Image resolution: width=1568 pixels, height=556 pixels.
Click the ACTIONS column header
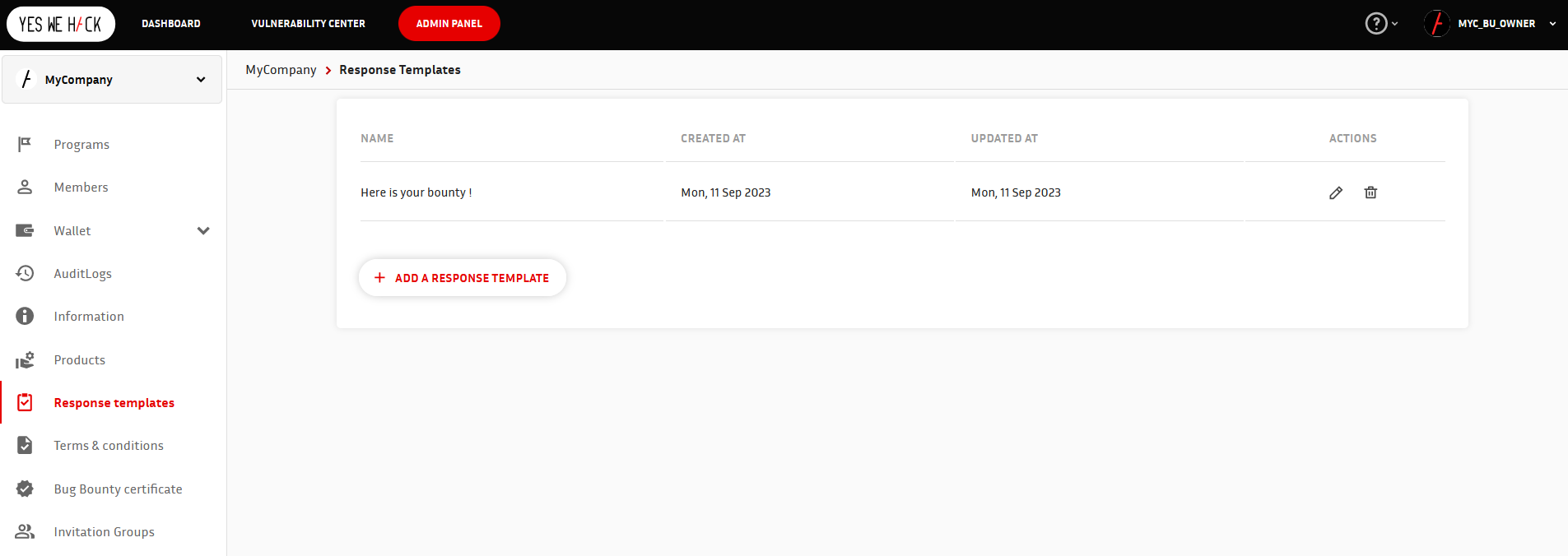(x=1352, y=138)
